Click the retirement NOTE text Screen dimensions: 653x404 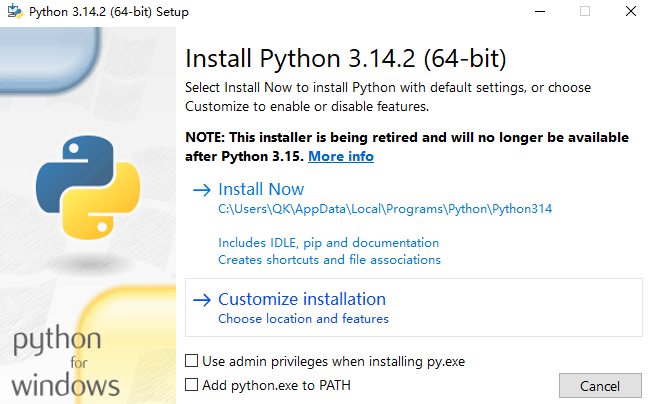click(x=407, y=147)
